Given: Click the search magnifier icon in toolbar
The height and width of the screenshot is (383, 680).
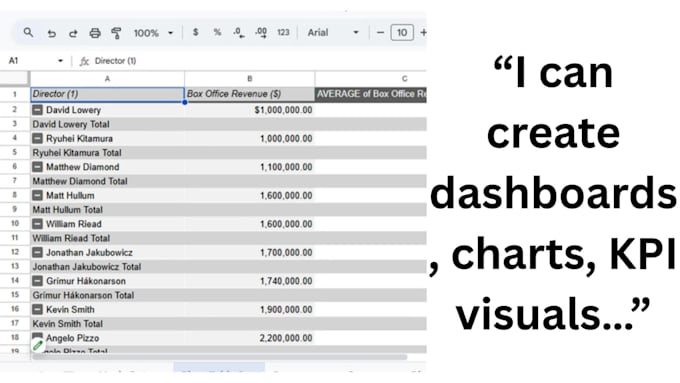Looking at the screenshot, I should pos(28,33).
